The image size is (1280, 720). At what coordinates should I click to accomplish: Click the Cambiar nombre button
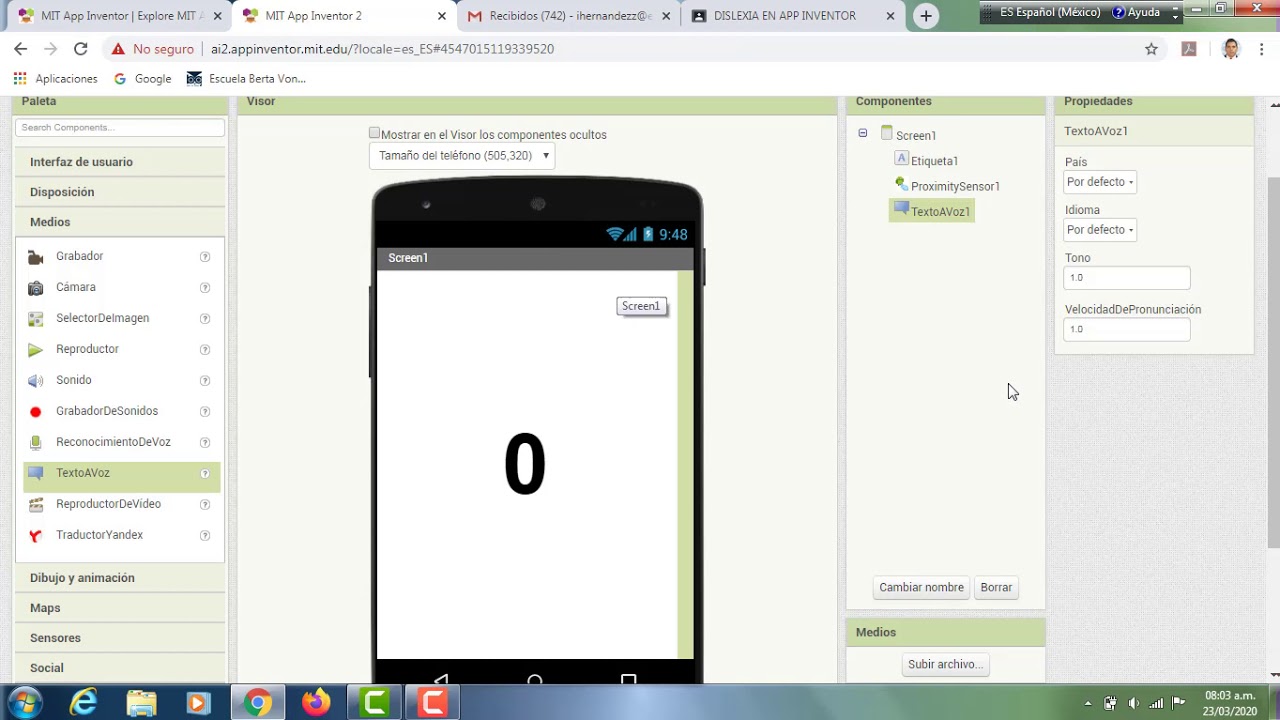(922, 588)
